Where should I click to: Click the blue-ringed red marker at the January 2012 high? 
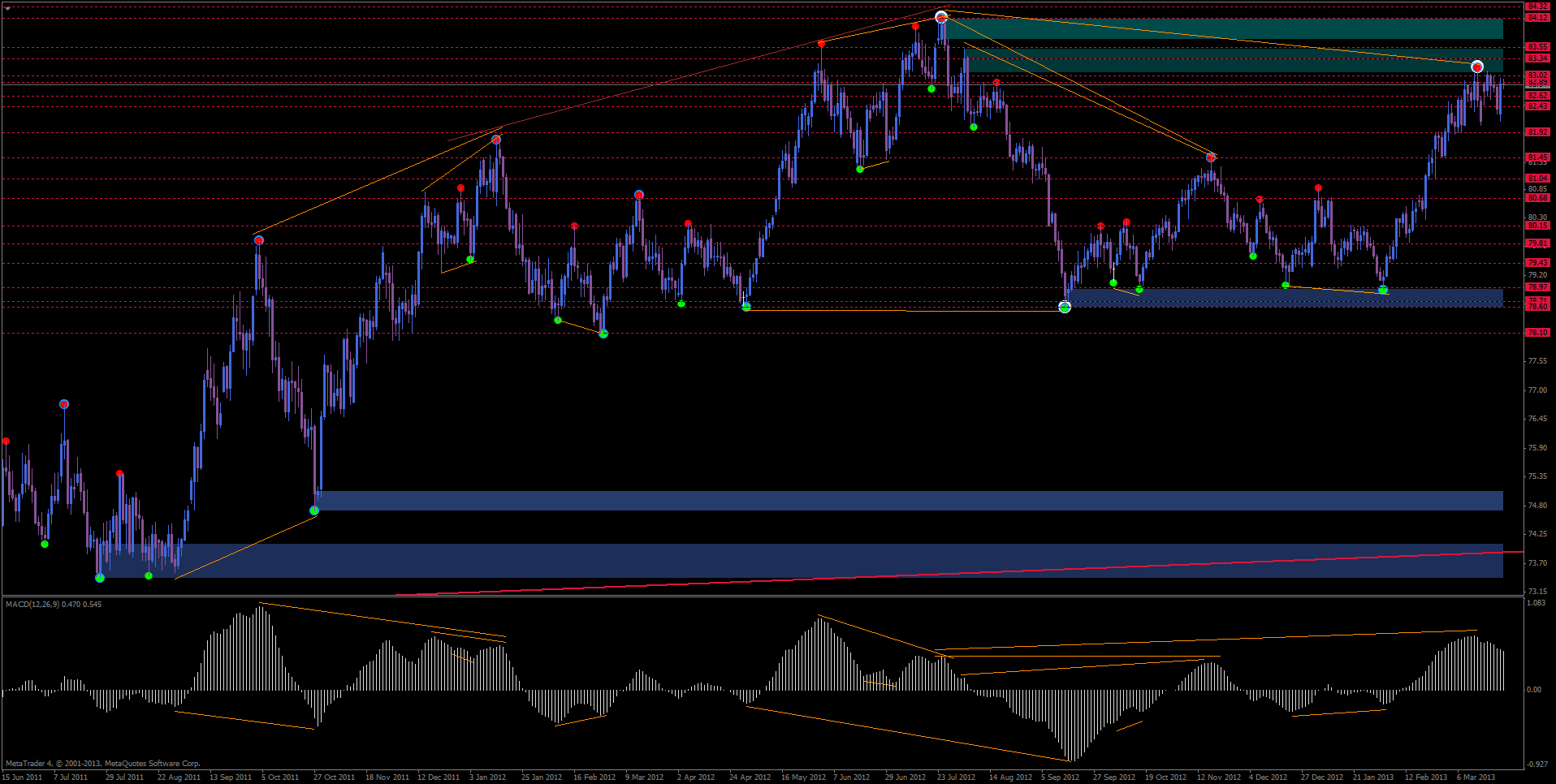(496, 140)
